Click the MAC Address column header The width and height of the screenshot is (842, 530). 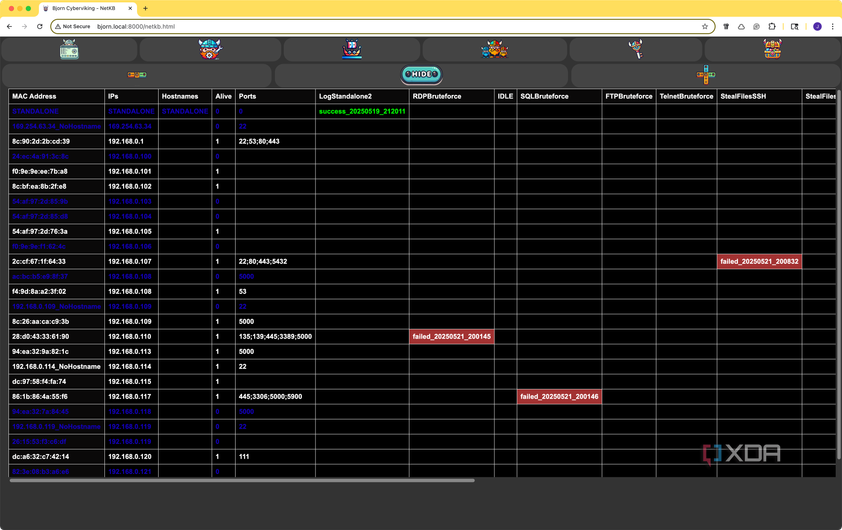click(x=56, y=96)
